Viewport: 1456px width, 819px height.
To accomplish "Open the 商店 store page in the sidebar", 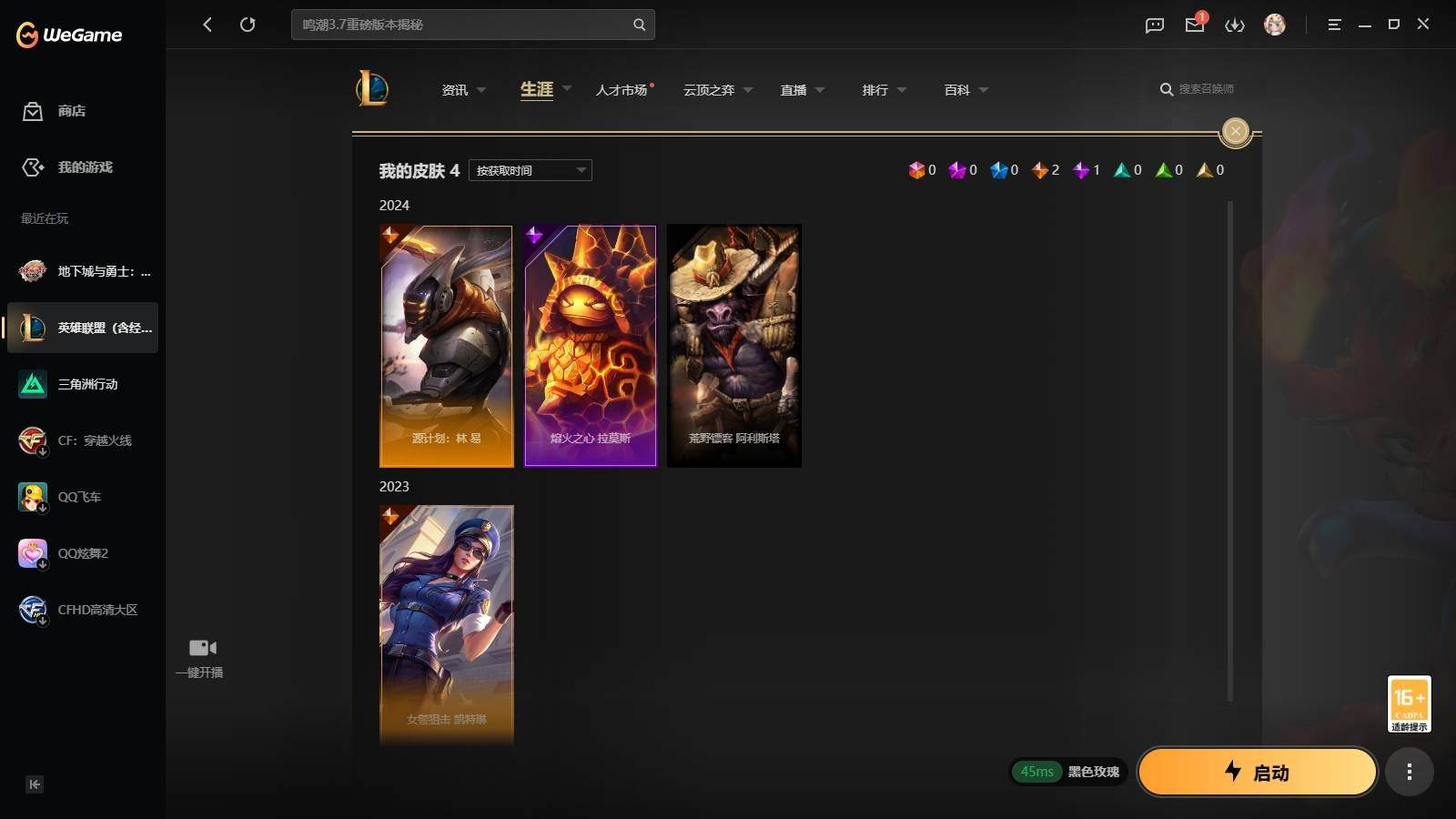I will (55, 111).
